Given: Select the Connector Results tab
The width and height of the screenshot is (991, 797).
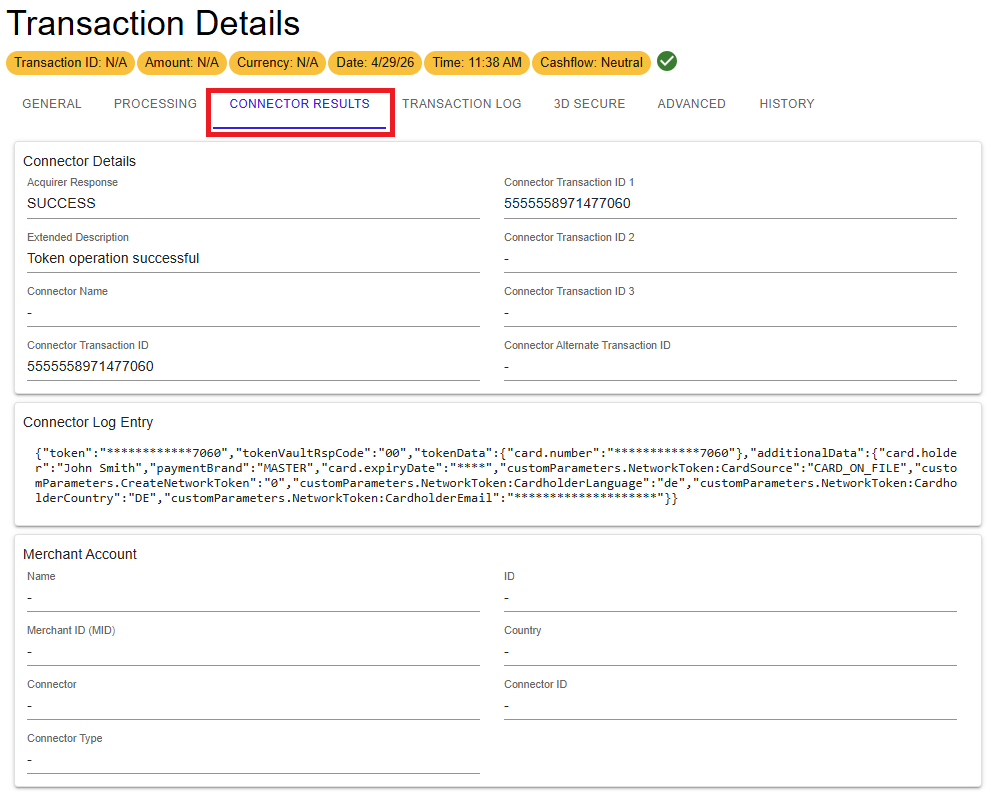Looking at the screenshot, I should (300, 104).
